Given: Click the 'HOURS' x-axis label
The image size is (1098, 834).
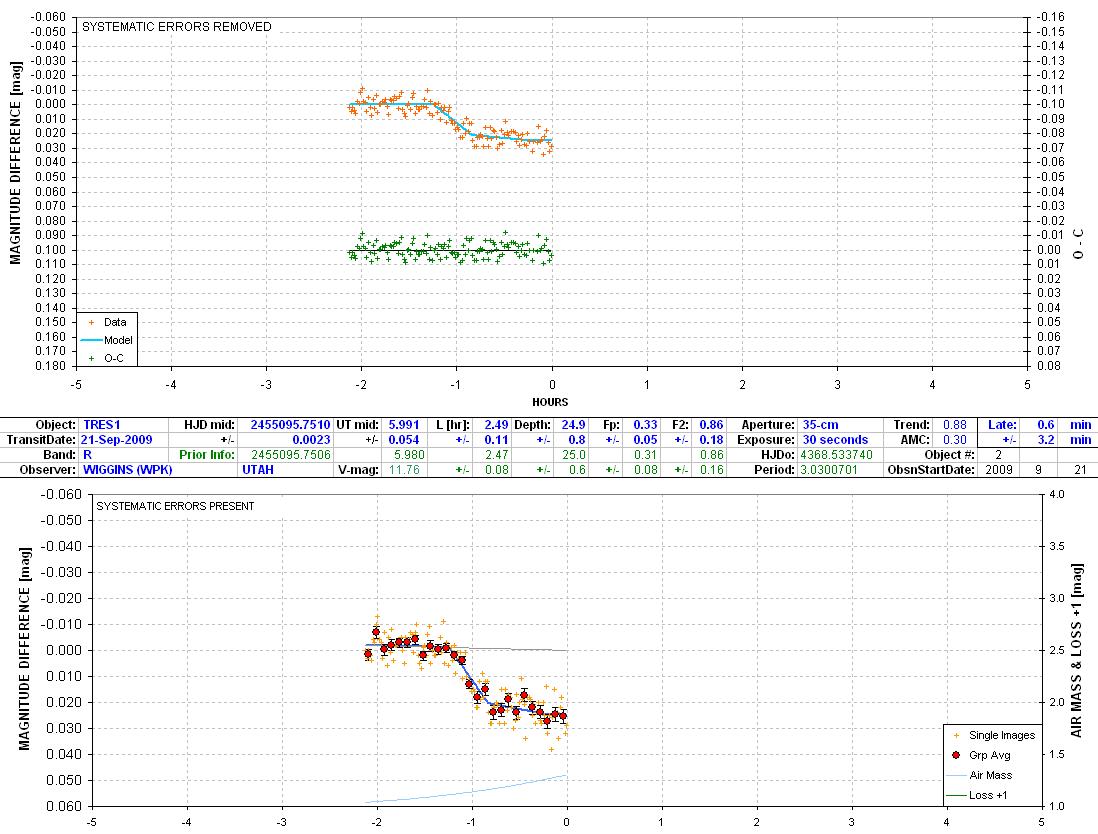Looking at the screenshot, I should (550, 402).
